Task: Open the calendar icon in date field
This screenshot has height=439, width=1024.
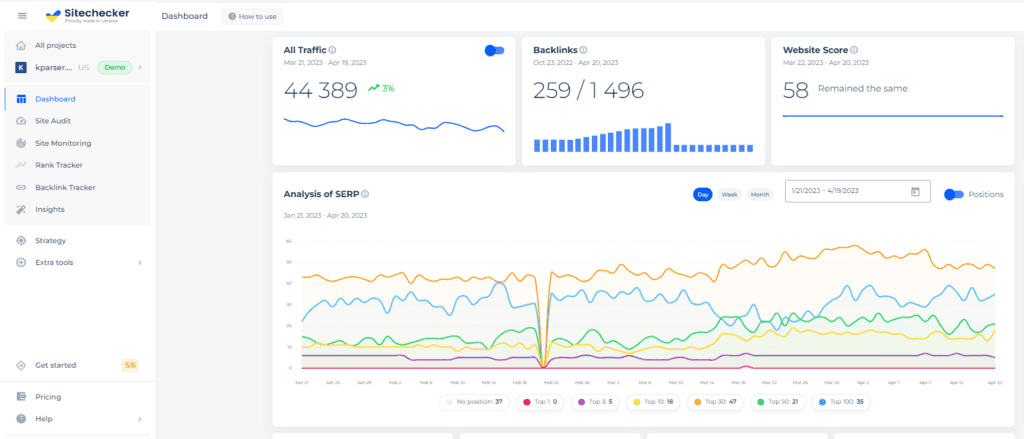Action: point(915,191)
